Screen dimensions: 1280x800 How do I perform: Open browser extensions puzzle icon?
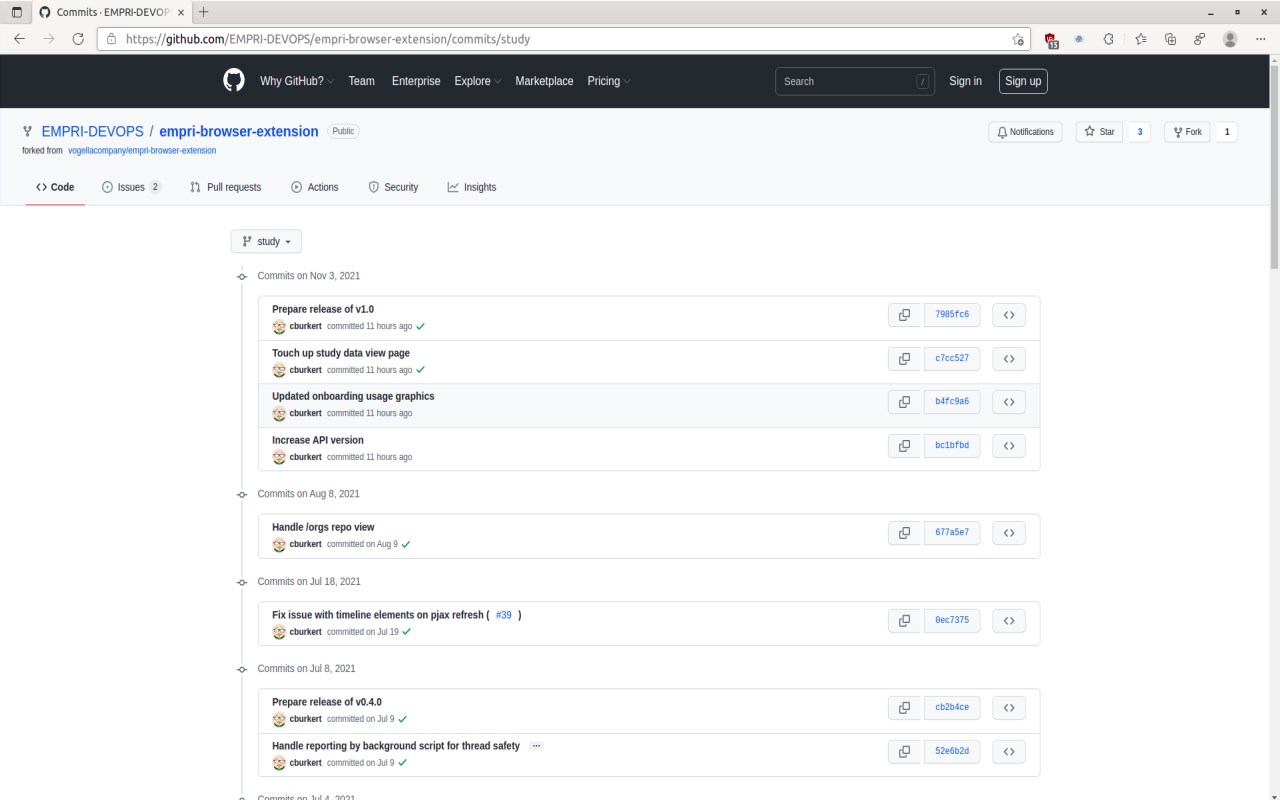click(1108, 39)
